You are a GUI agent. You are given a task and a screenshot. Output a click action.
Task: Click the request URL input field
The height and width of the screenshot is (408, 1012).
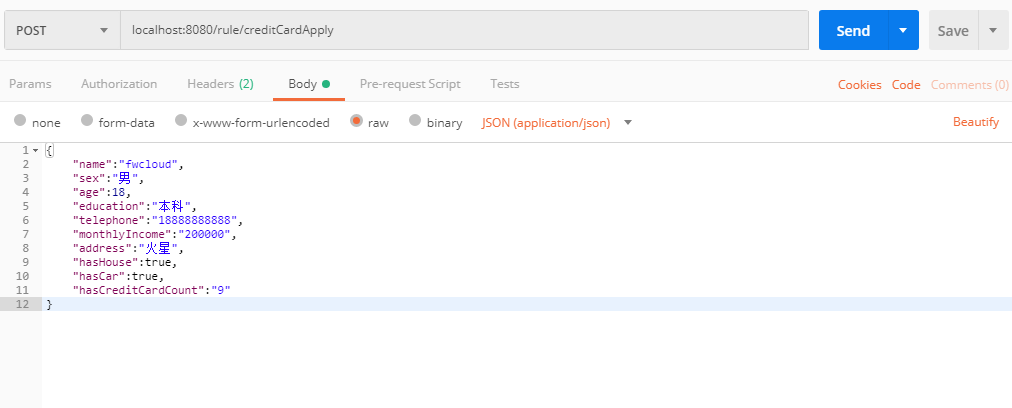point(464,31)
